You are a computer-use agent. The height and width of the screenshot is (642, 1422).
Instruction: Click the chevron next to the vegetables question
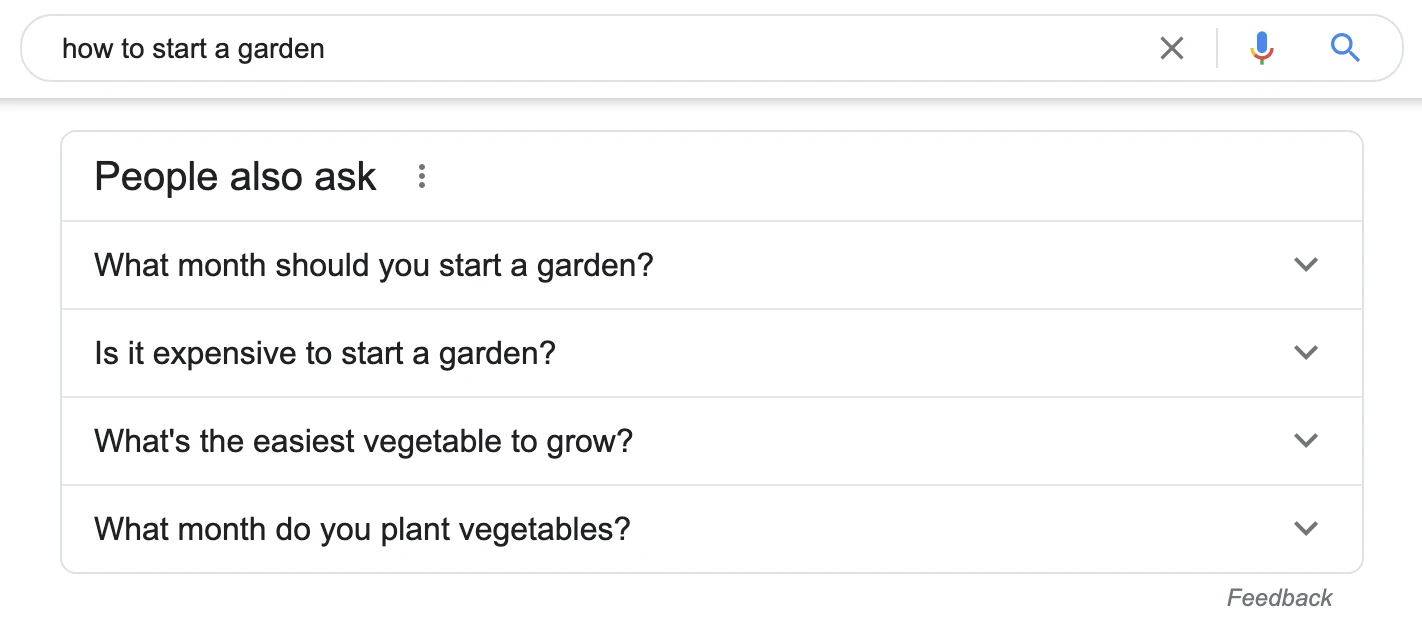1305,528
